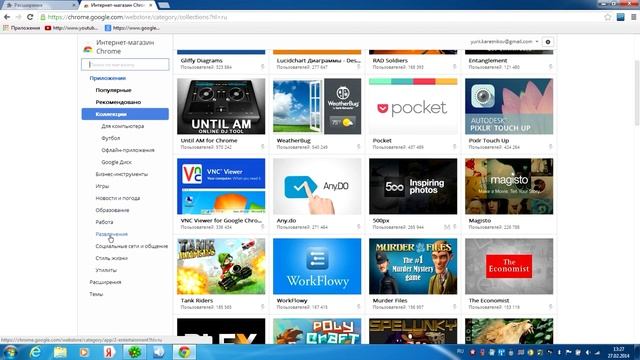
Task: Open the account email dropdown
Action: [504, 42]
